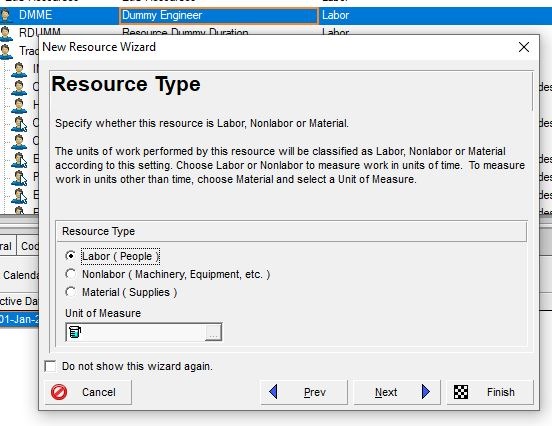Cancel the New Resource Wizard
The image size is (552, 426).
(88, 392)
